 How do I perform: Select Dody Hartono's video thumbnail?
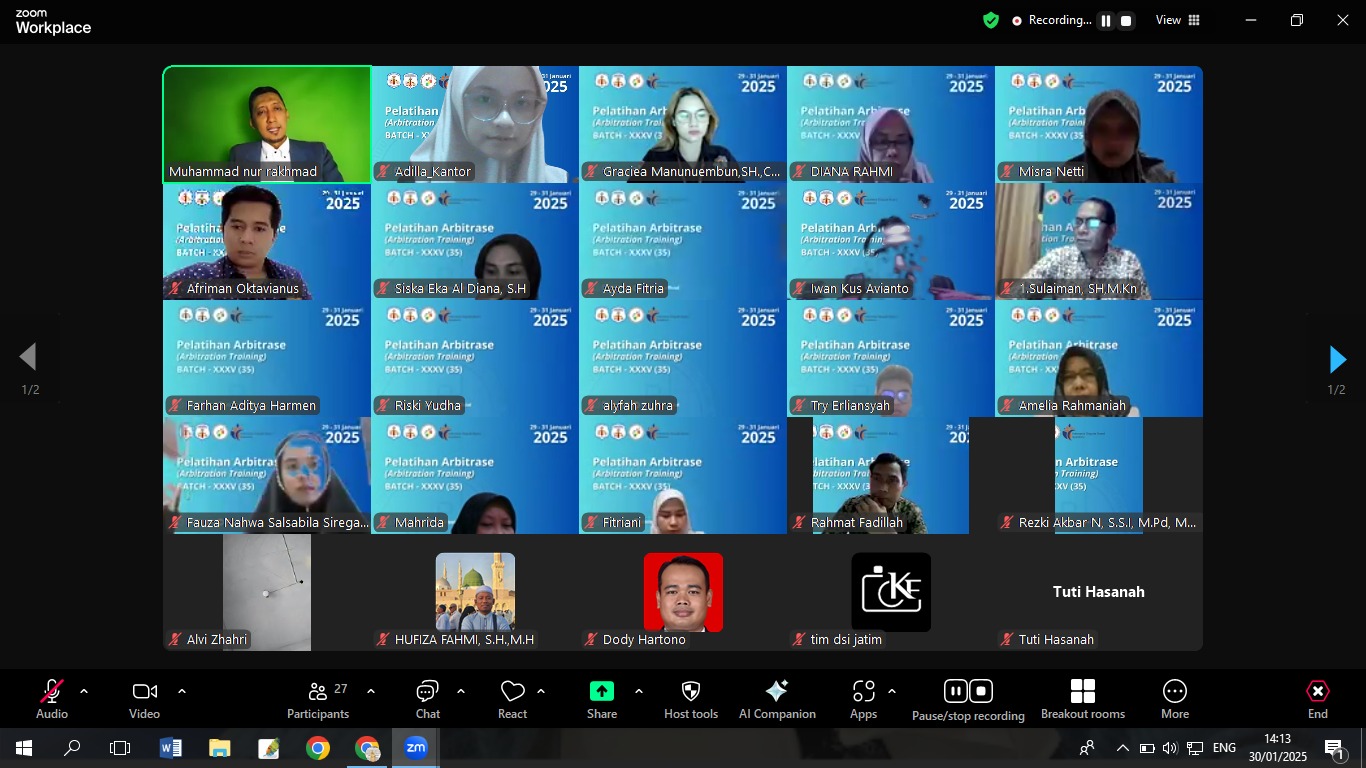pyautogui.click(x=683, y=592)
